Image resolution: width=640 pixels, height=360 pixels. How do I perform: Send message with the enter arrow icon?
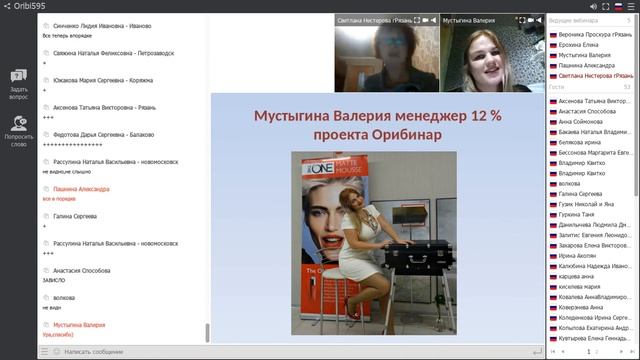[538, 351]
